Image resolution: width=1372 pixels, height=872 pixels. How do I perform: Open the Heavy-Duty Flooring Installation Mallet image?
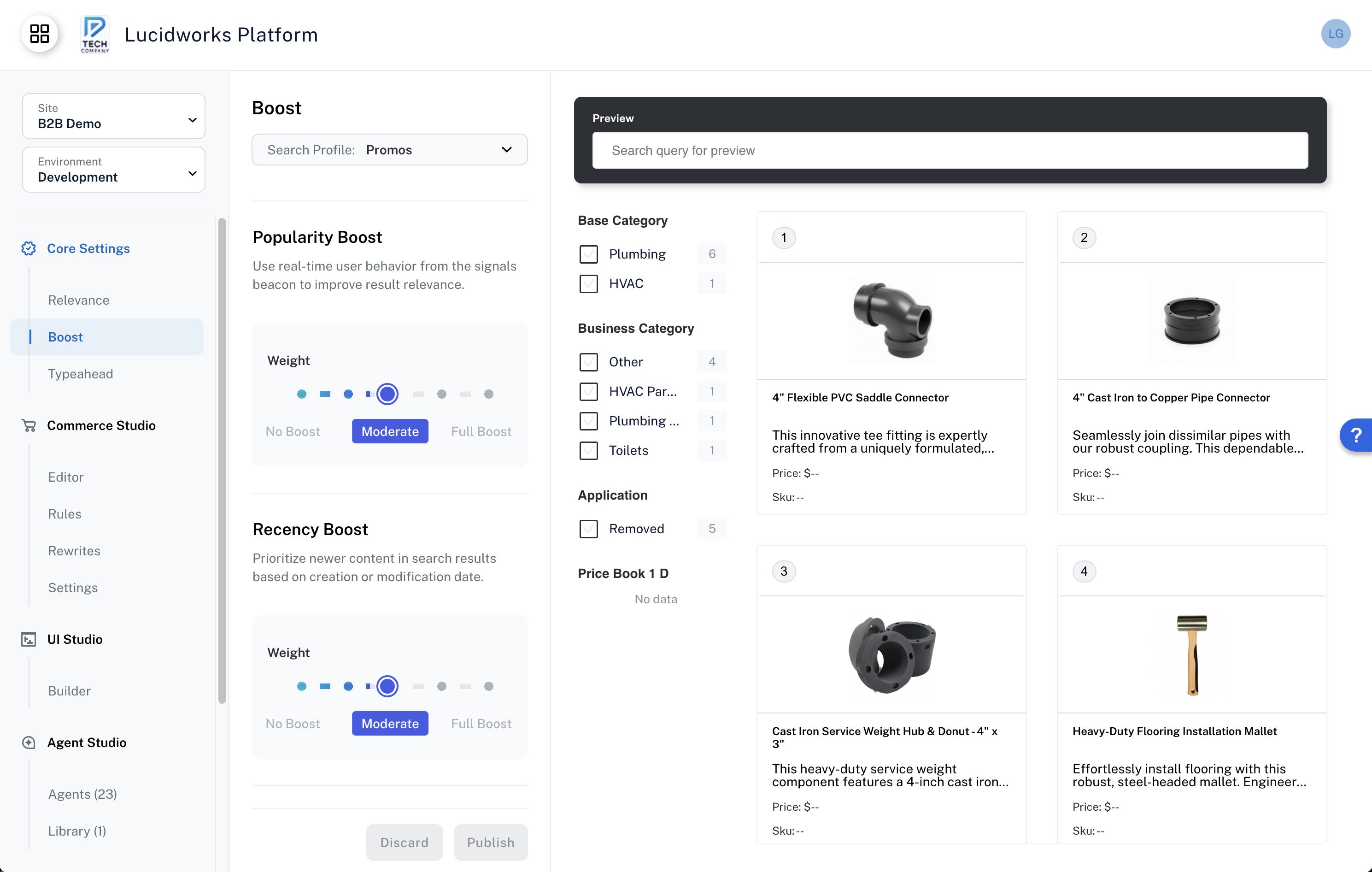(x=1192, y=655)
